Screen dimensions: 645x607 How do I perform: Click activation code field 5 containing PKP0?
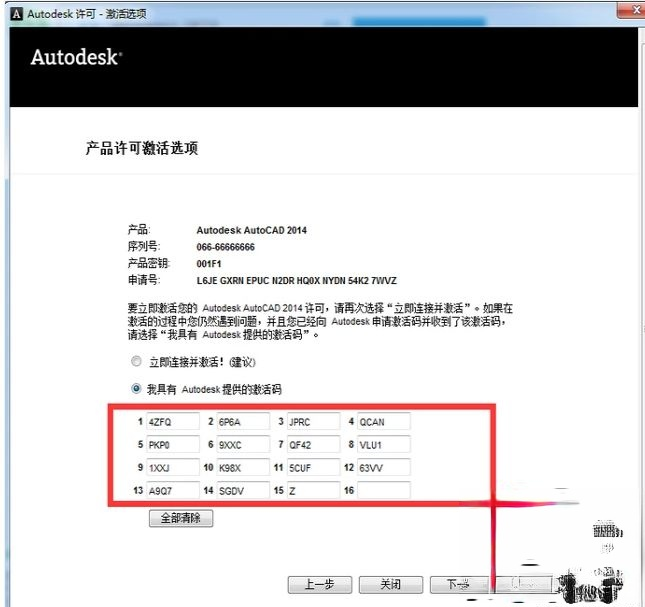[x=173, y=445]
